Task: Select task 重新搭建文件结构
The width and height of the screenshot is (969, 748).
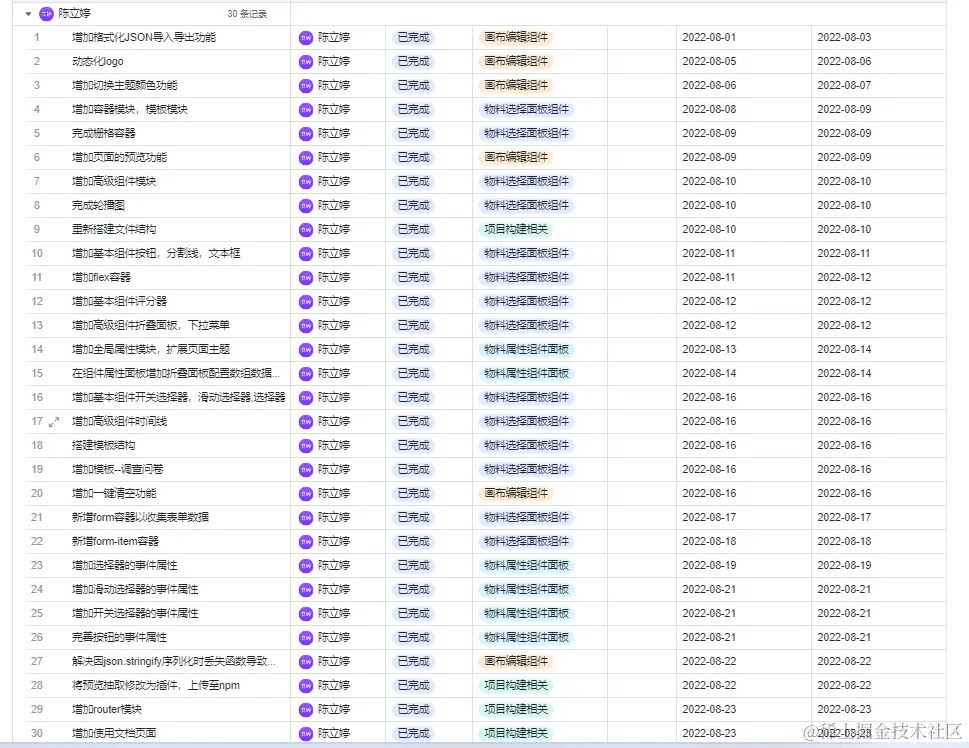Action: click(114, 229)
